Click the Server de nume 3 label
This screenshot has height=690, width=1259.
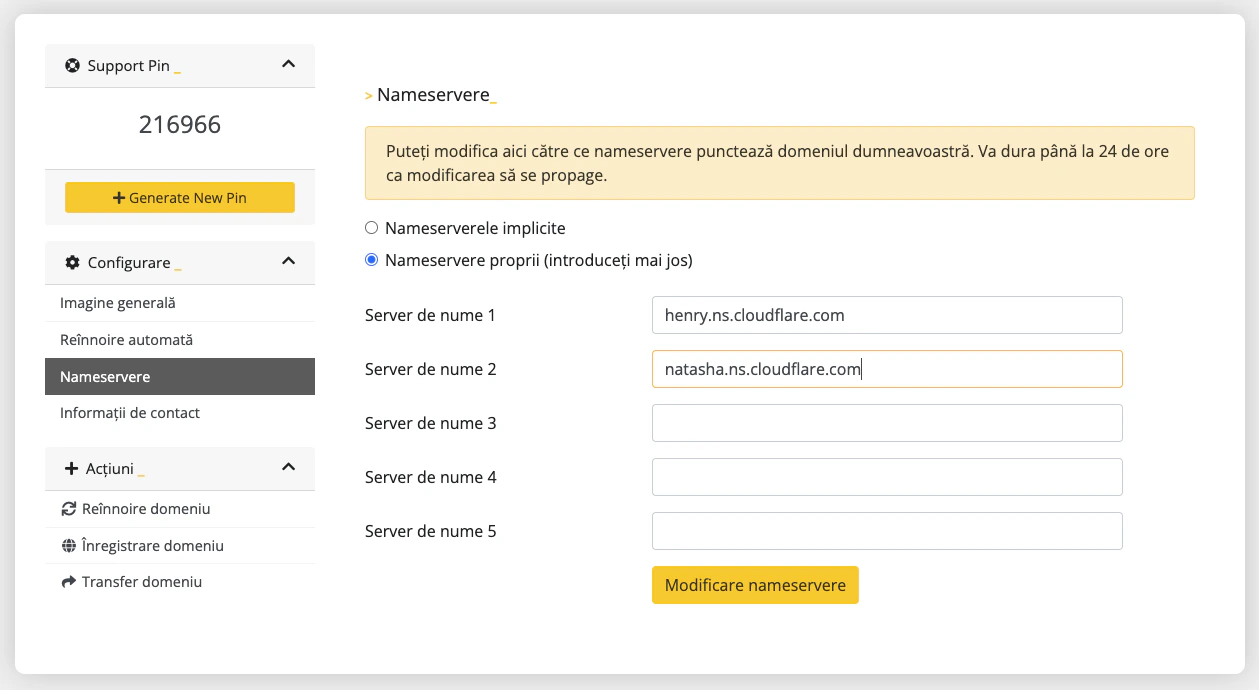(x=431, y=423)
